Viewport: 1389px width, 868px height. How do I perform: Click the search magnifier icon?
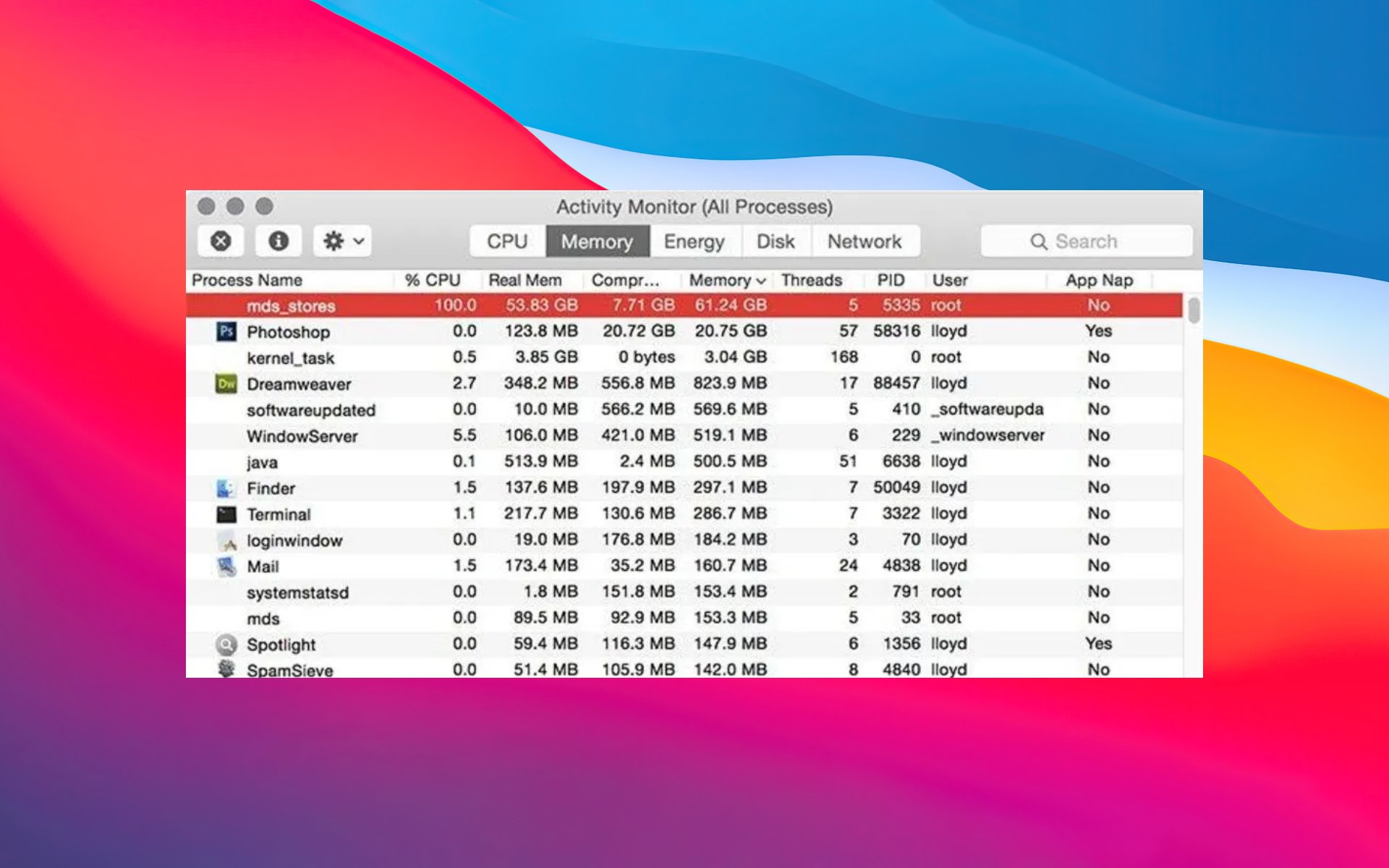[1039, 242]
